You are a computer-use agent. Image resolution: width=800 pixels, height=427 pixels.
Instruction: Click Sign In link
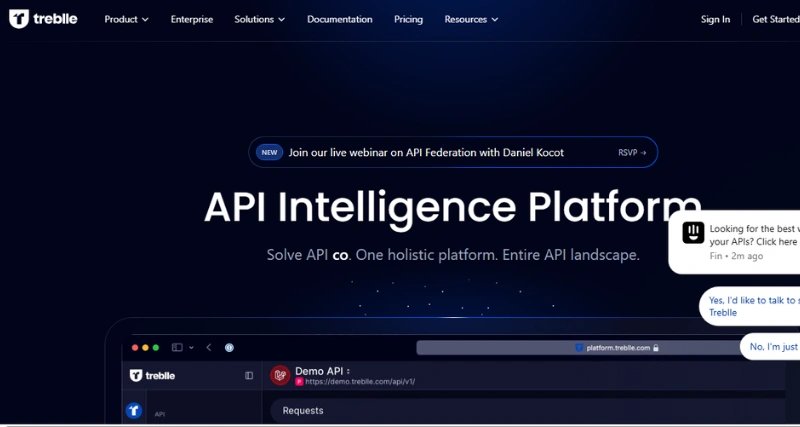click(715, 19)
